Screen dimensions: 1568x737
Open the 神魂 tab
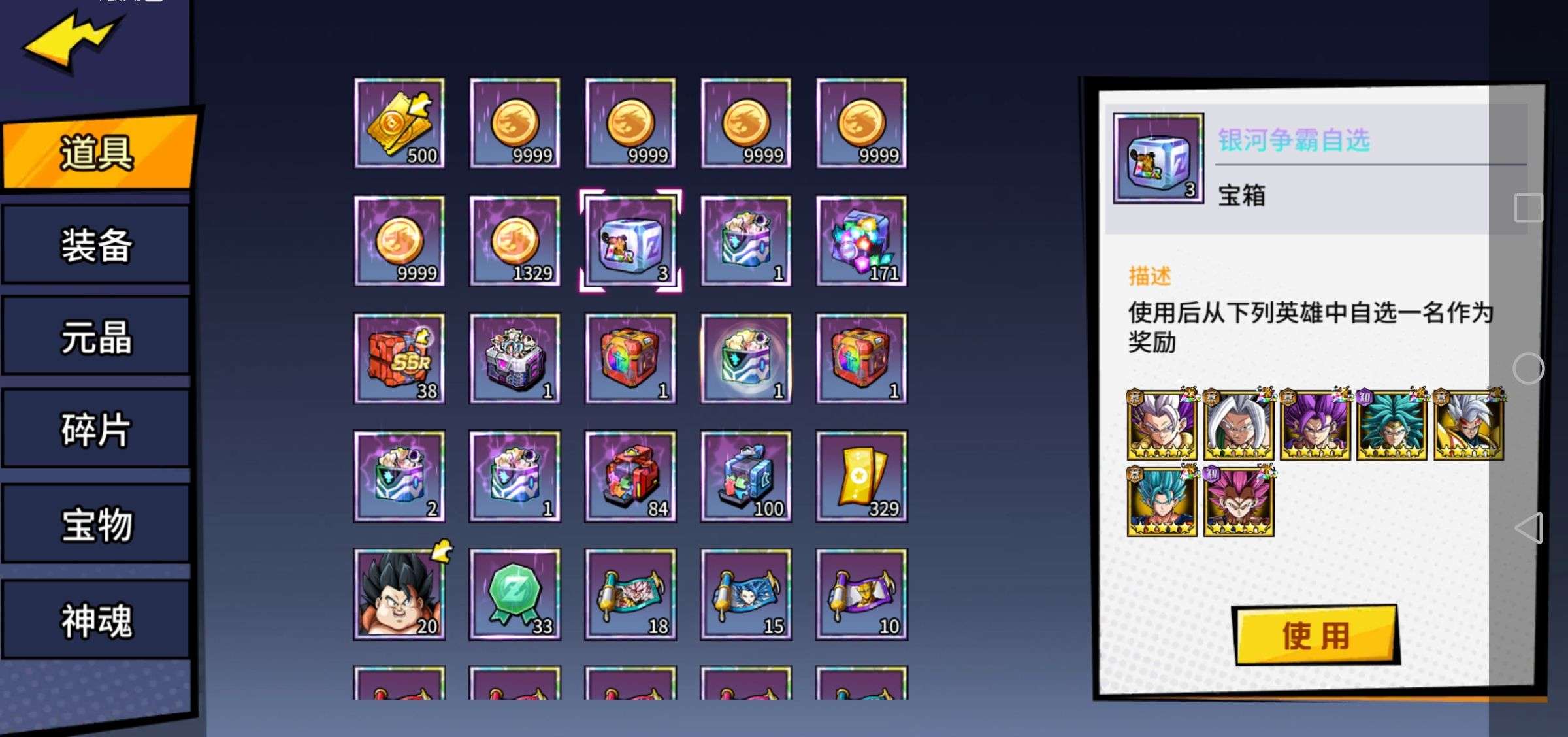pyautogui.click(x=96, y=620)
